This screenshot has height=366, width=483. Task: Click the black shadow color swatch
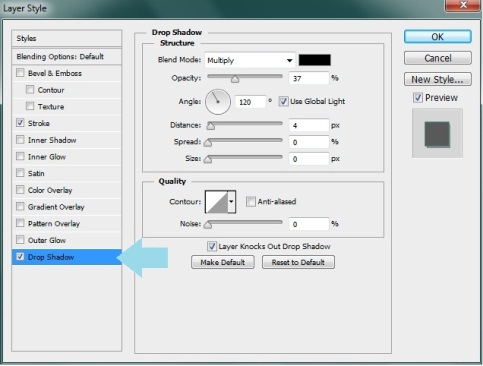pyautogui.click(x=315, y=60)
